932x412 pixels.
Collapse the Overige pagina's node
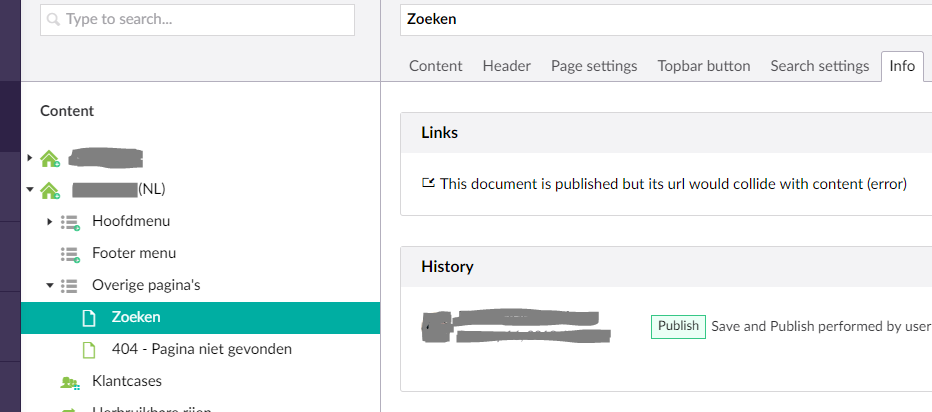pos(50,286)
